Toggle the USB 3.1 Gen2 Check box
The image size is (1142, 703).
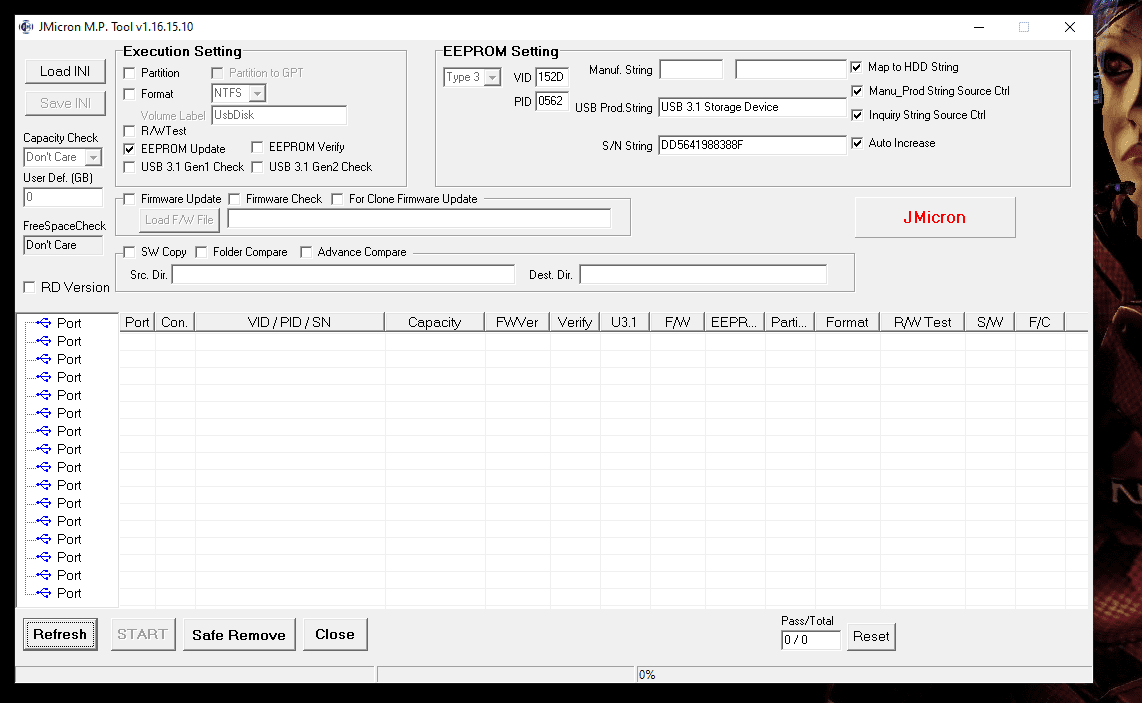(257, 167)
